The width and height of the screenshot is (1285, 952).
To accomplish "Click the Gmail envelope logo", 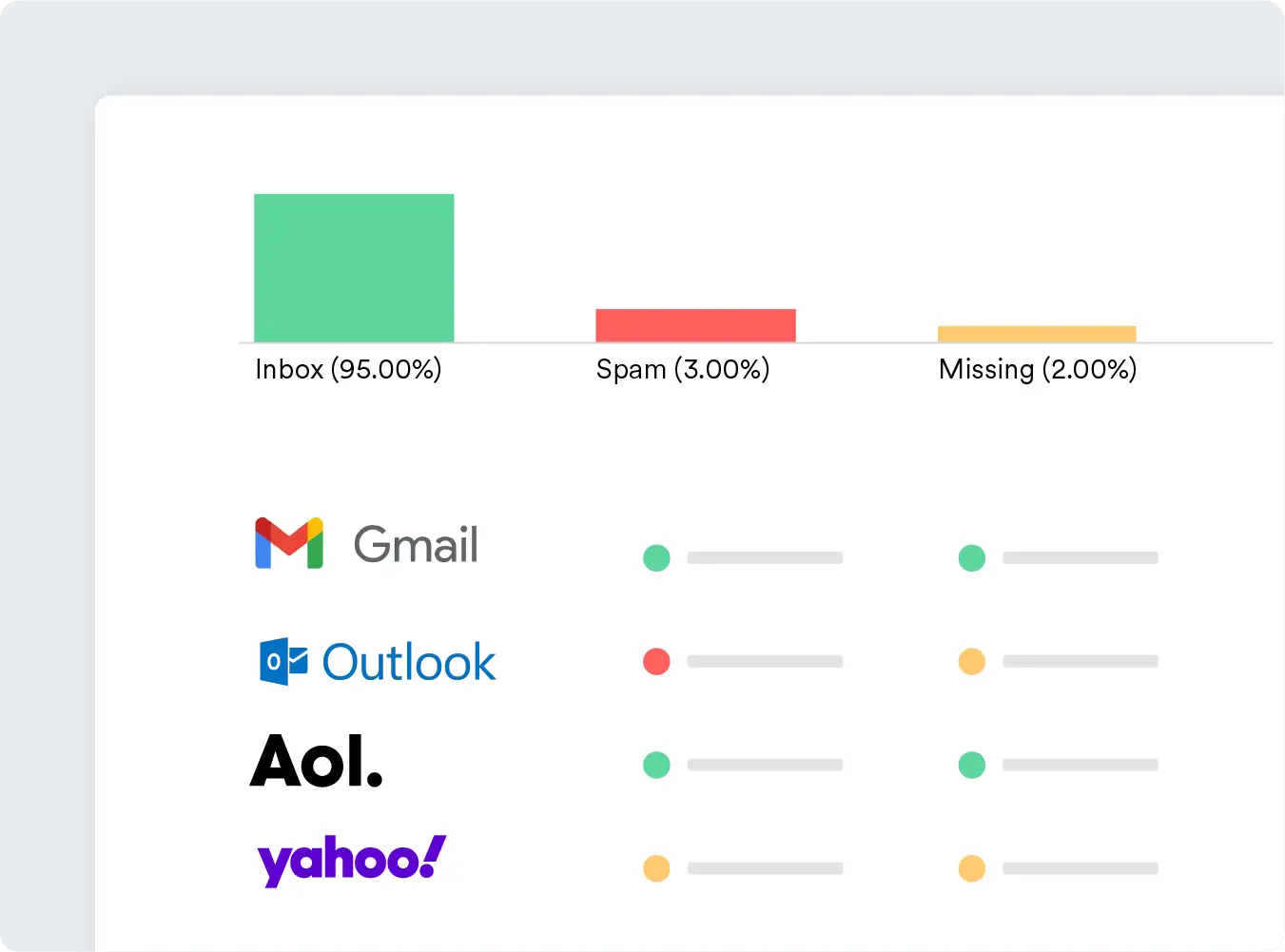I will pyautogui.click(x=289, y=543).
